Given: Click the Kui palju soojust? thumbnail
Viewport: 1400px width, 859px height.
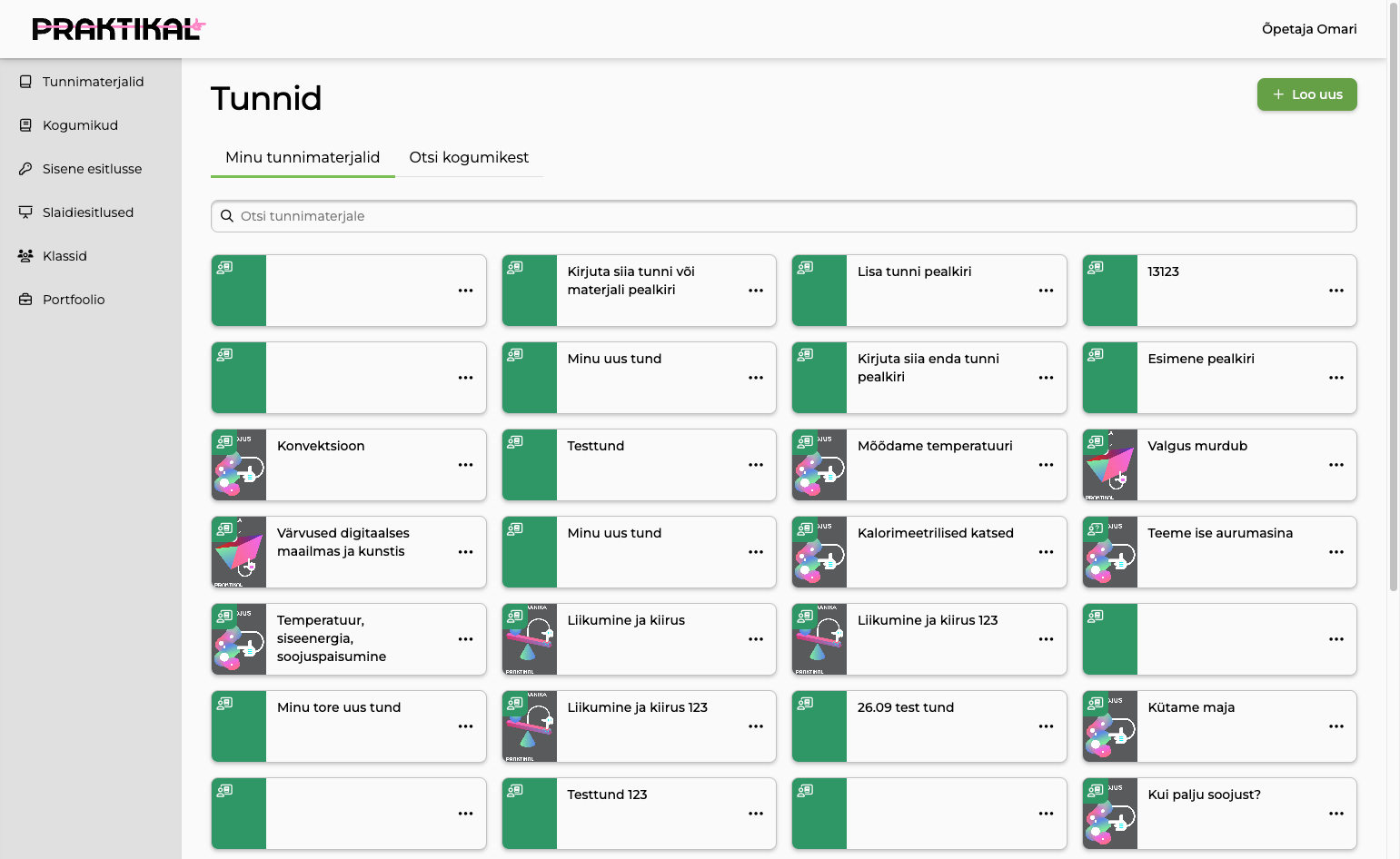Looking at the screenshot, I should [1110, 814].
